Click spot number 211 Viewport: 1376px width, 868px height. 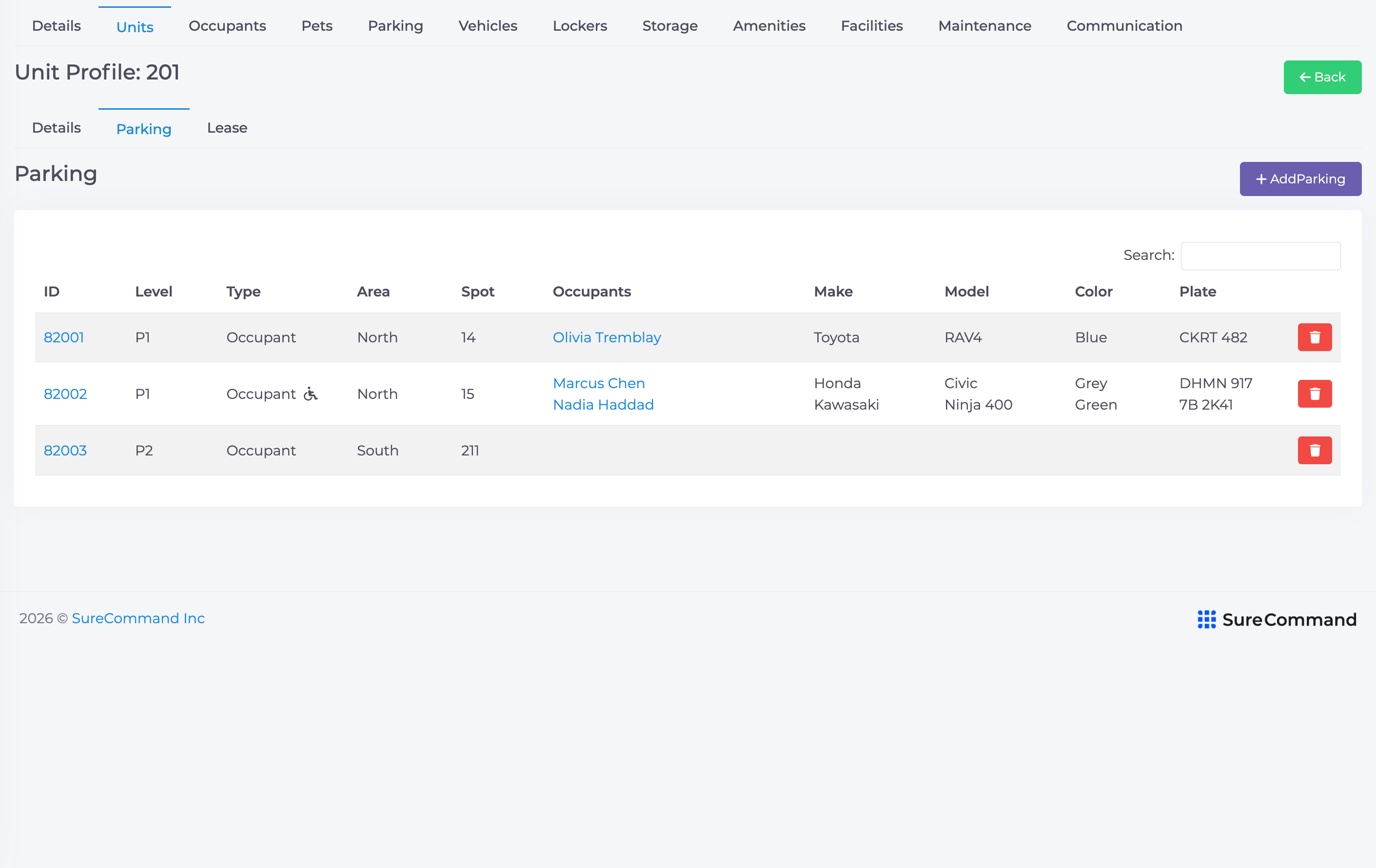click(470, 450)
